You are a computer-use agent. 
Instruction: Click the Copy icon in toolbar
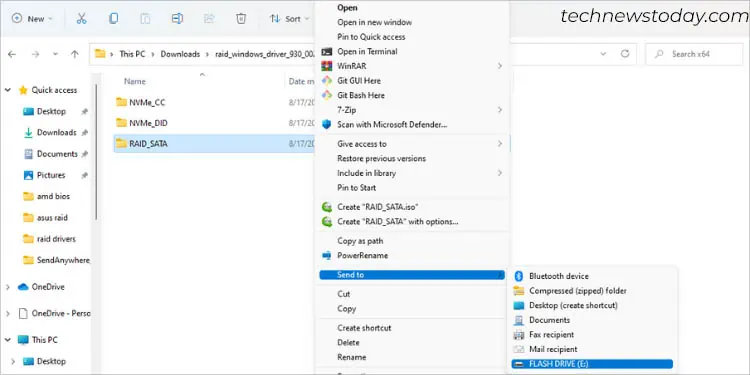pyautogui.click(x=113, y=19)
